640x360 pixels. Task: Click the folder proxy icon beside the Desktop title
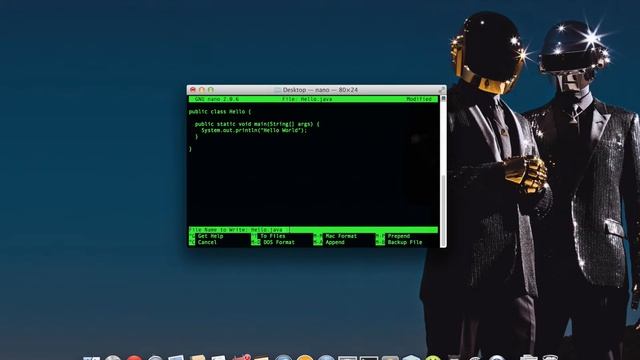click(x=278, y=90)
